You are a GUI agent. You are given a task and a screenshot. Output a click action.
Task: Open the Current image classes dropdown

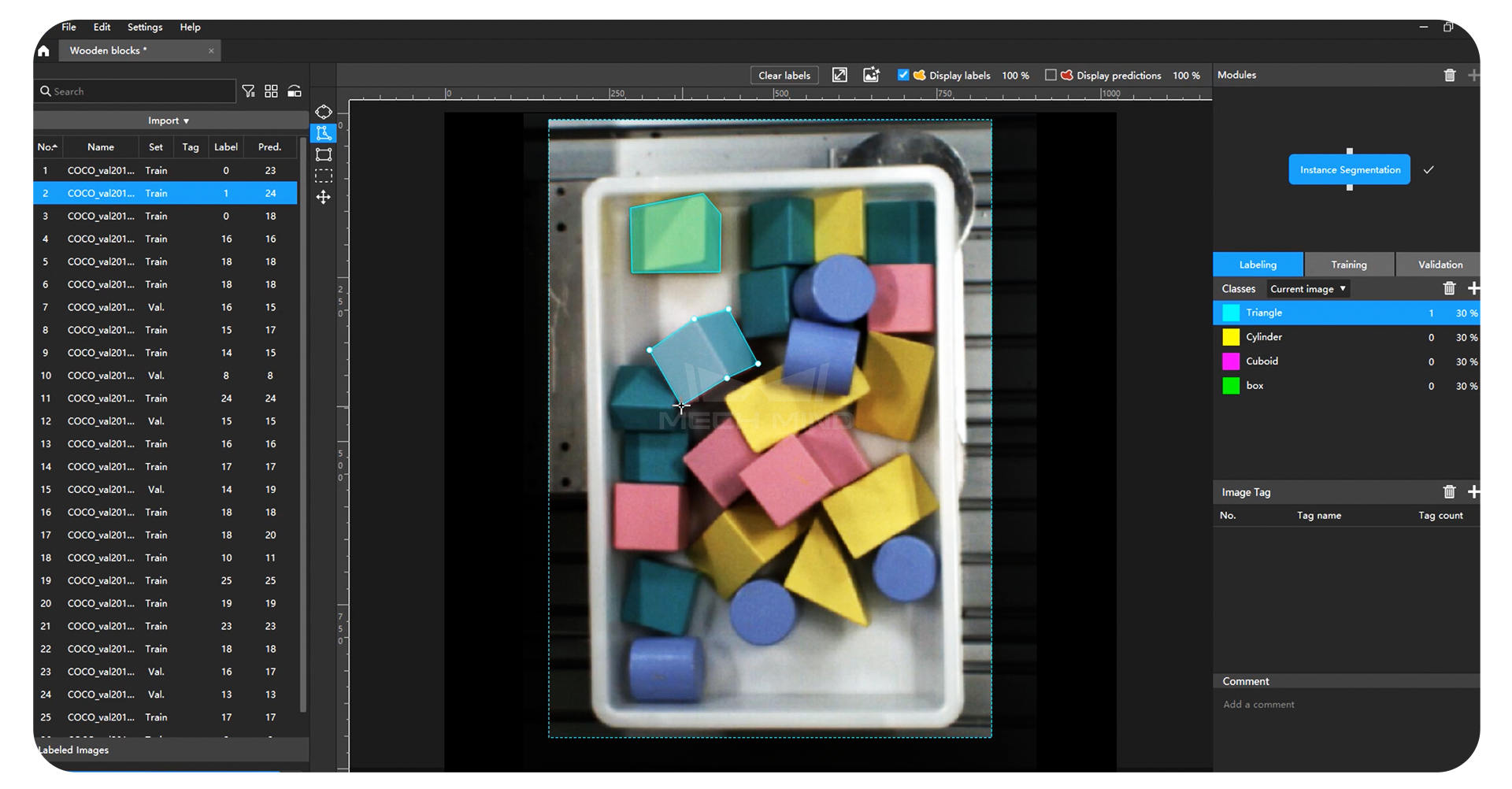pos(1307,288)
